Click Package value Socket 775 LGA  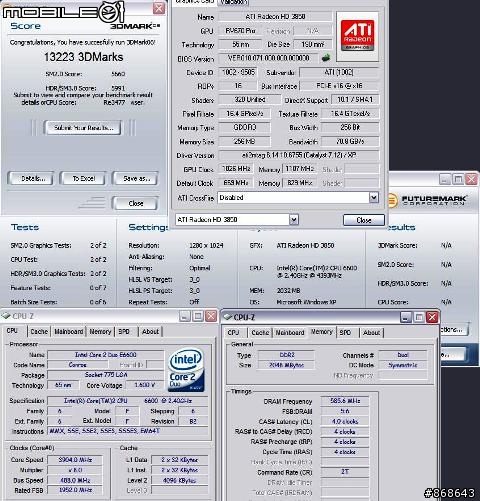coord(106,375)
